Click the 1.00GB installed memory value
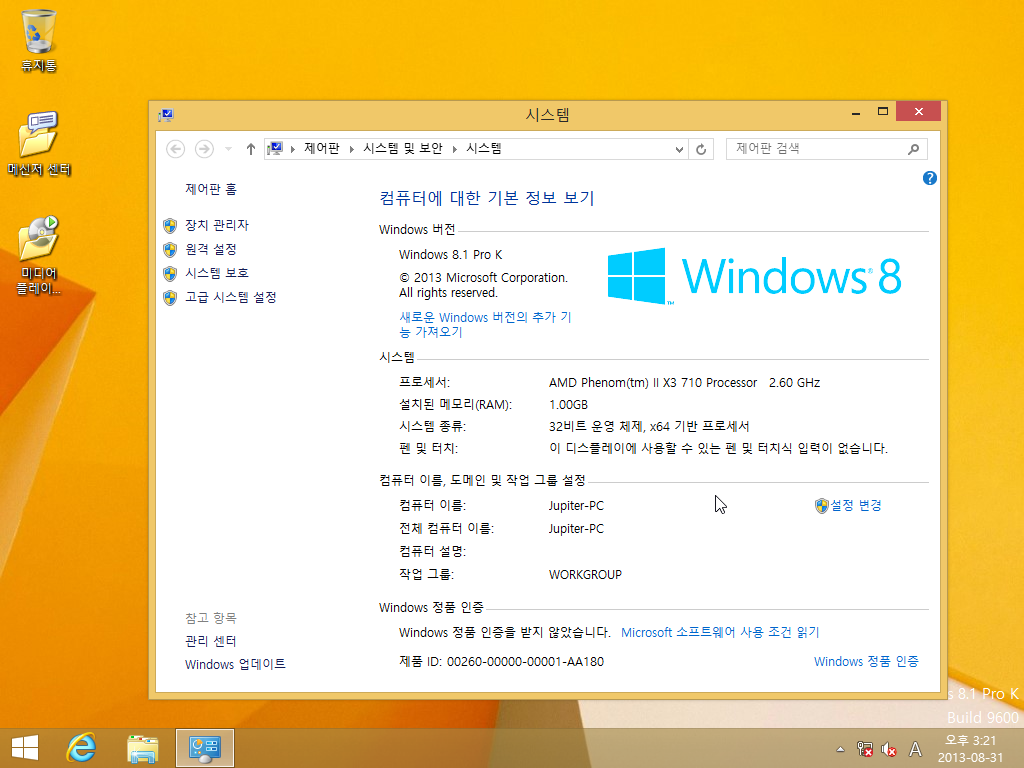Viewport: 1024px width, 768px height. coord(568,404)
